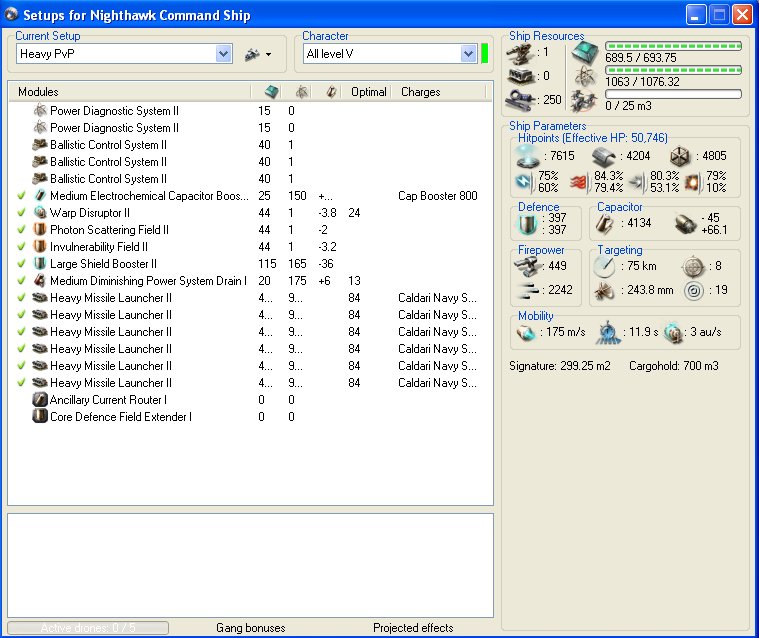Deactivate the Large Shield Booster II checkmark

pyautogui.click(x=22, y=264)
